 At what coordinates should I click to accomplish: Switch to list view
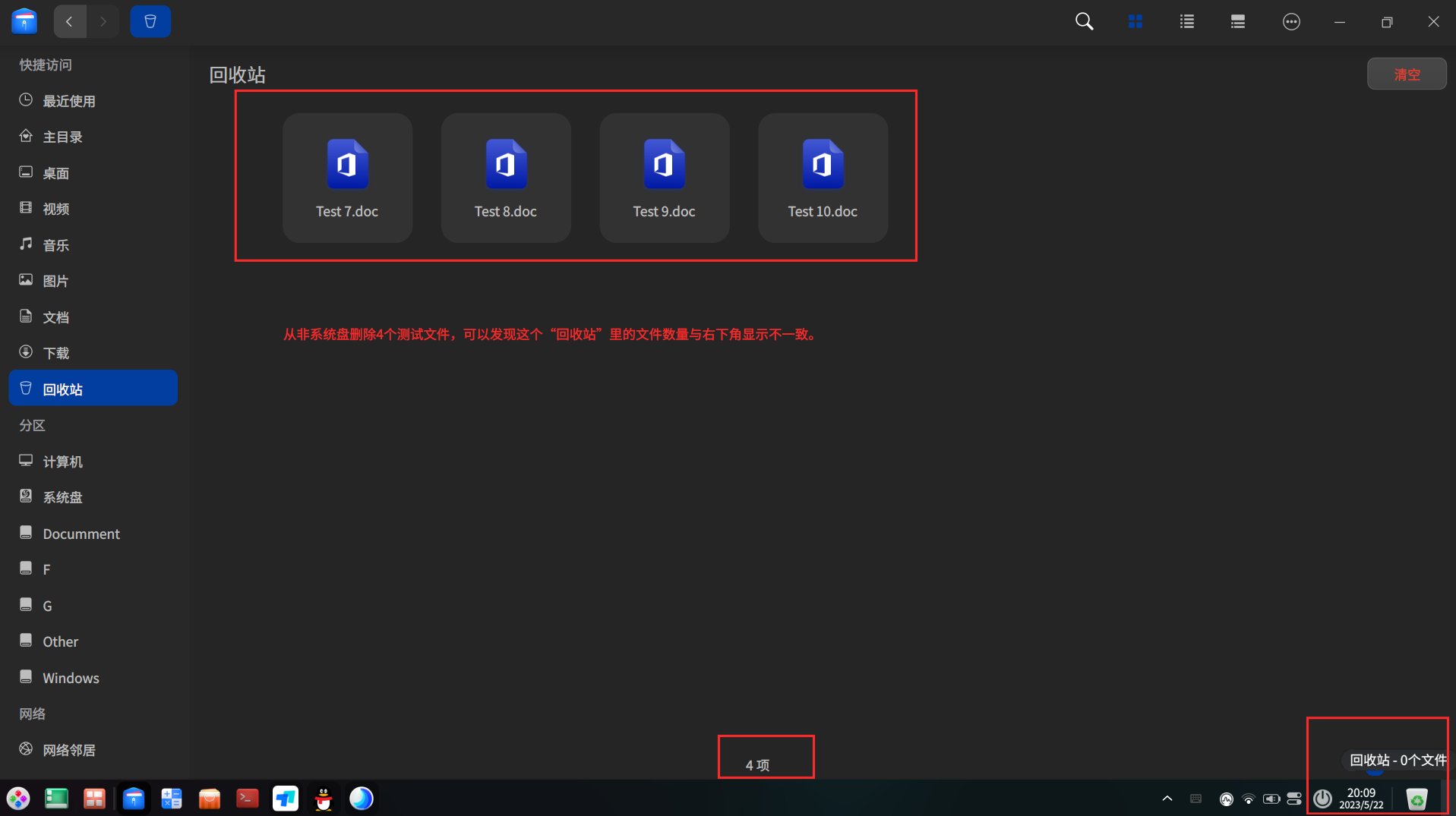click(1186, 21)
